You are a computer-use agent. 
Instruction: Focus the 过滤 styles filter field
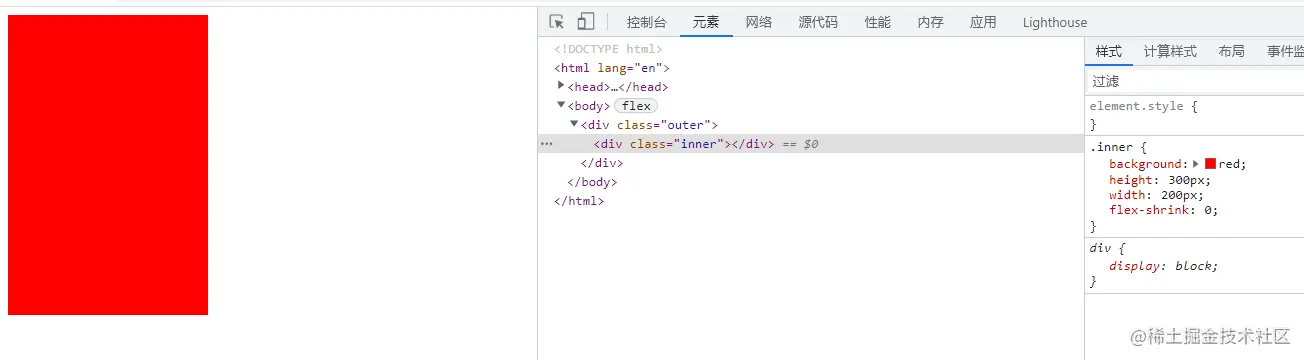coord(1194,81)
